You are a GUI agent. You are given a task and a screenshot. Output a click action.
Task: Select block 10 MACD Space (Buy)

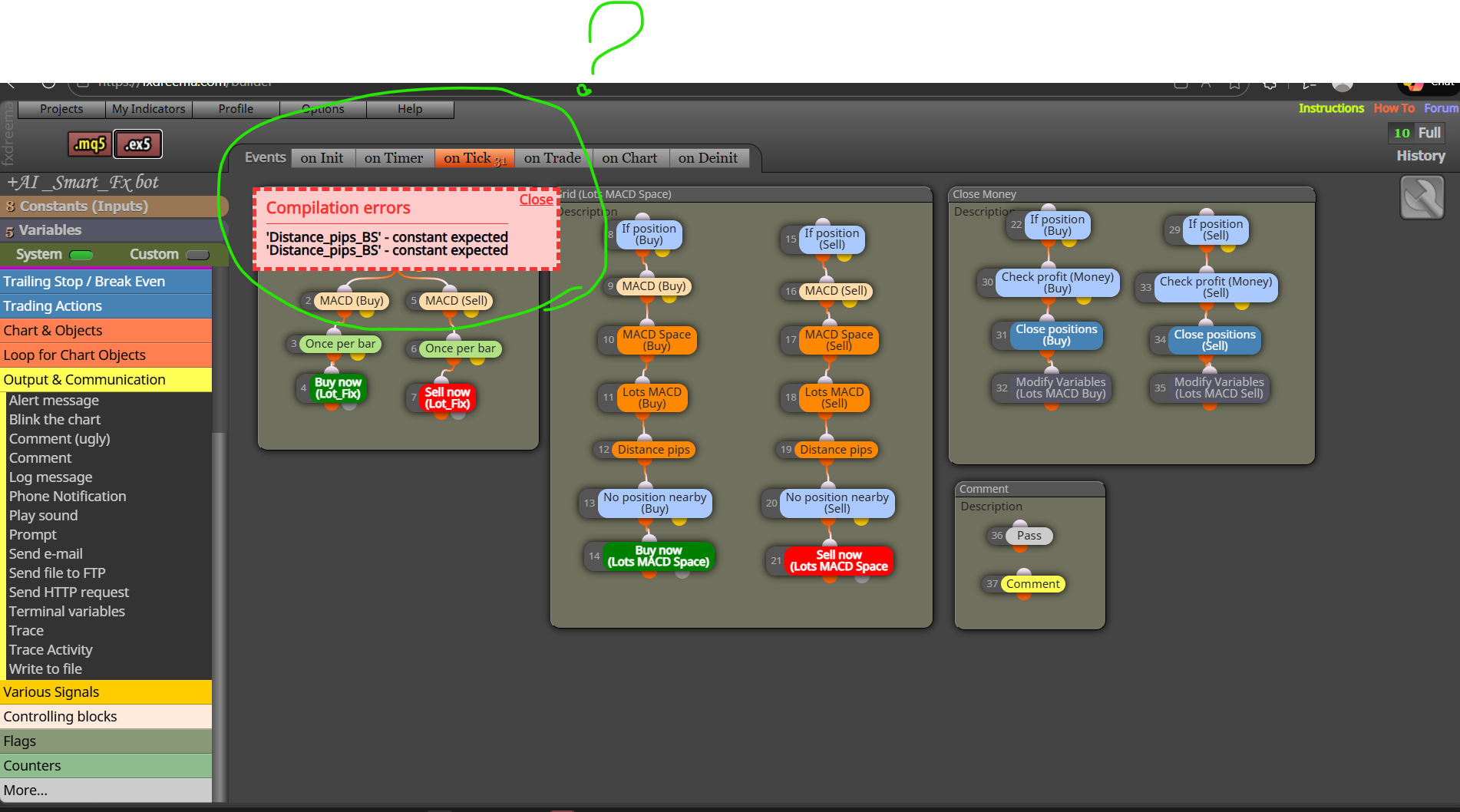click(656, 340)
